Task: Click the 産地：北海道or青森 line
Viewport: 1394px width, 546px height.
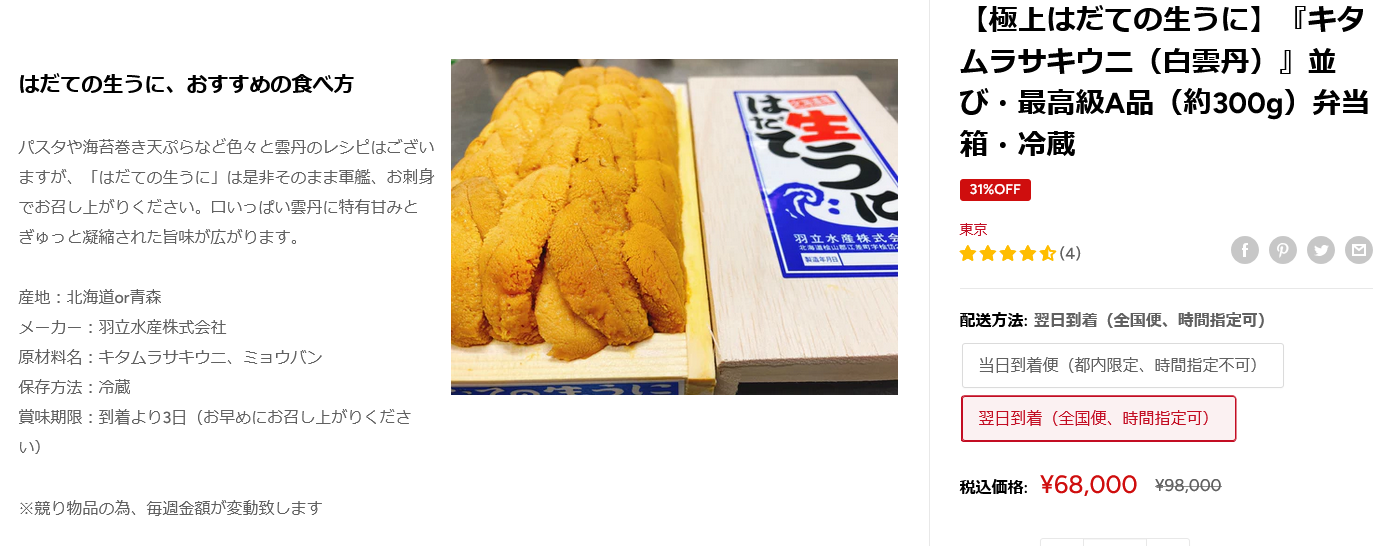Action: (x=90, y=297)
